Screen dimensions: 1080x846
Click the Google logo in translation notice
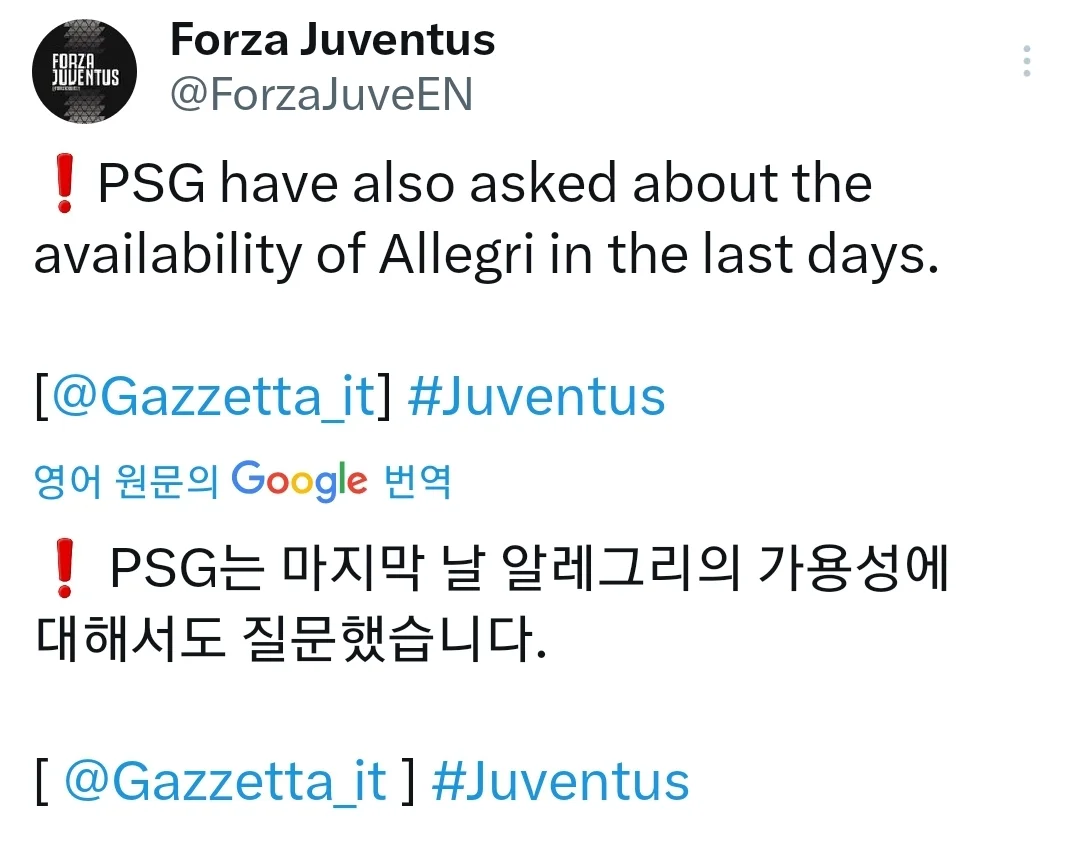tap(299, 482)
